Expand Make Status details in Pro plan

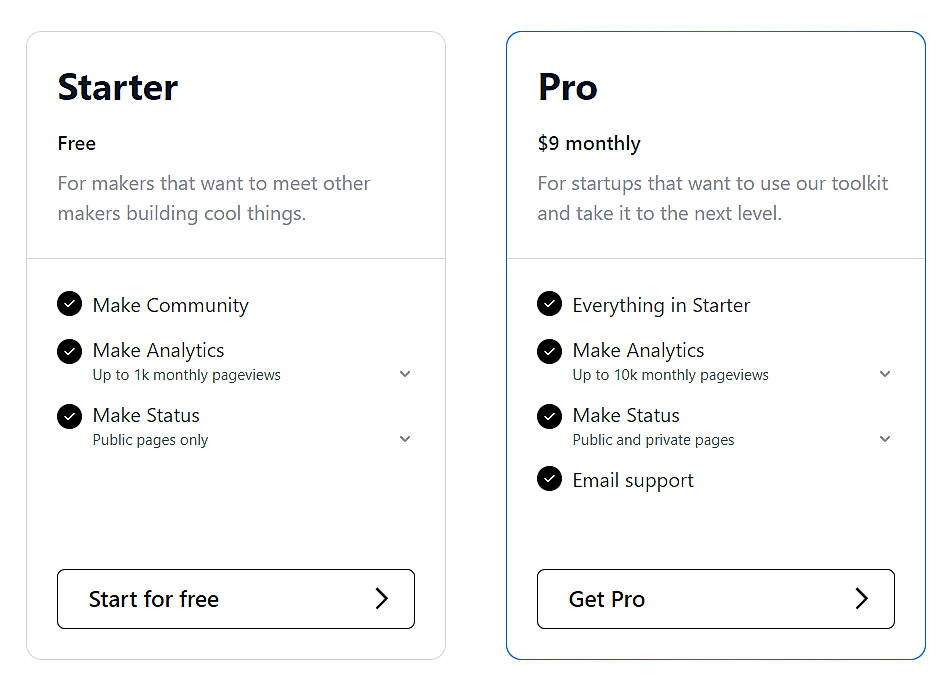click(x=885, y=438)
